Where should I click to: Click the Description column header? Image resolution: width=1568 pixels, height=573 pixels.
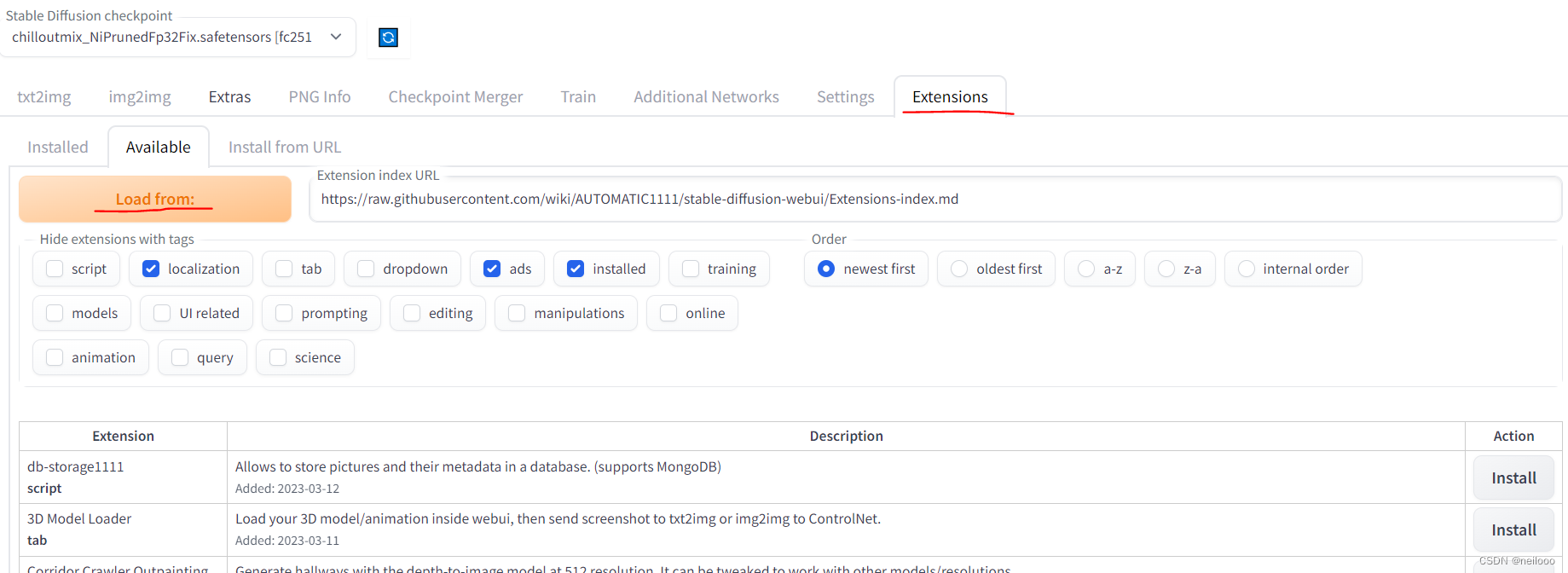847,437
